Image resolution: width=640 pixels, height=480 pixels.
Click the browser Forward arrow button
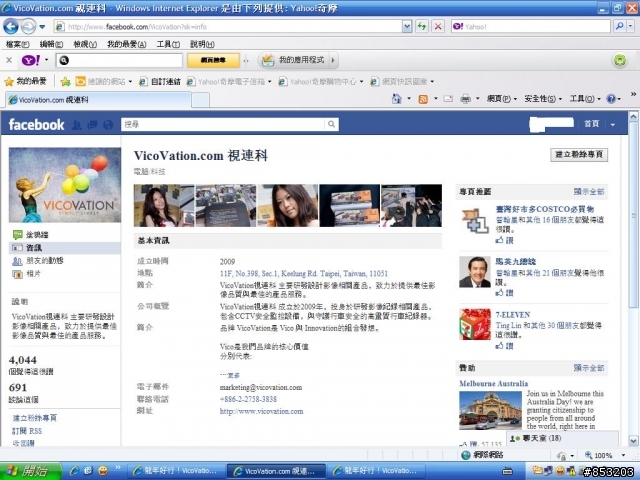point(28,27)
